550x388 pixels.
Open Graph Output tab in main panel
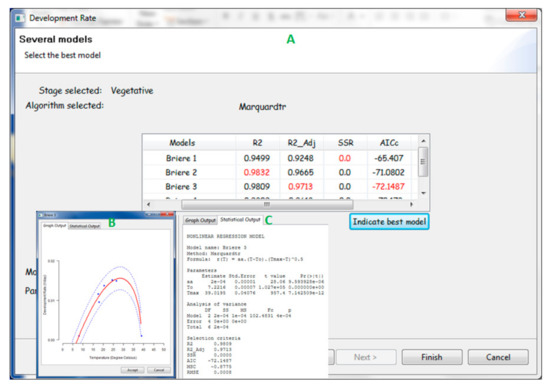(x=200, y=220)
